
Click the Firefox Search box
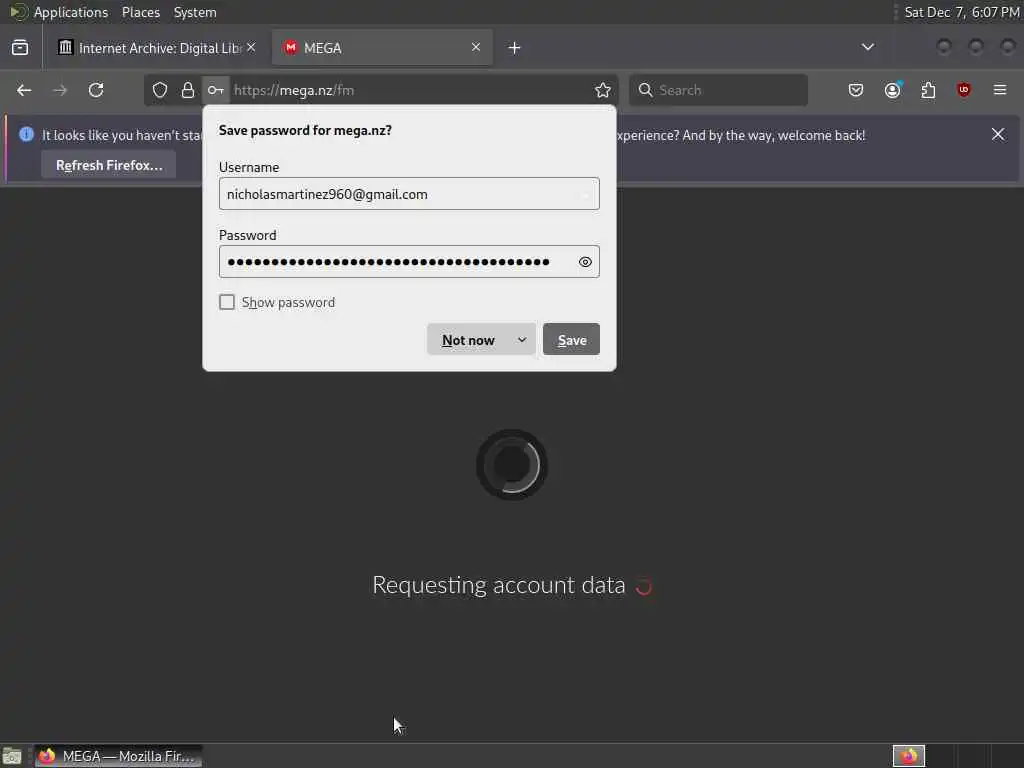click(x=718, y=90)
